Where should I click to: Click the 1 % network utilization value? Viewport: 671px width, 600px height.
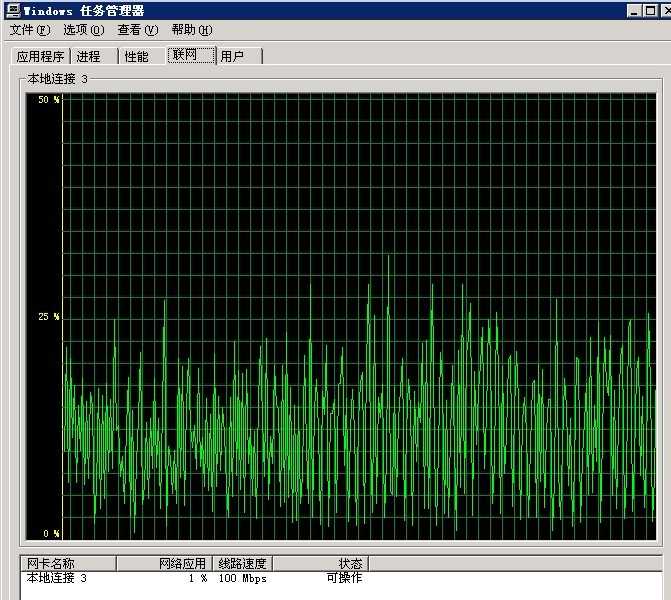[198, 578]
